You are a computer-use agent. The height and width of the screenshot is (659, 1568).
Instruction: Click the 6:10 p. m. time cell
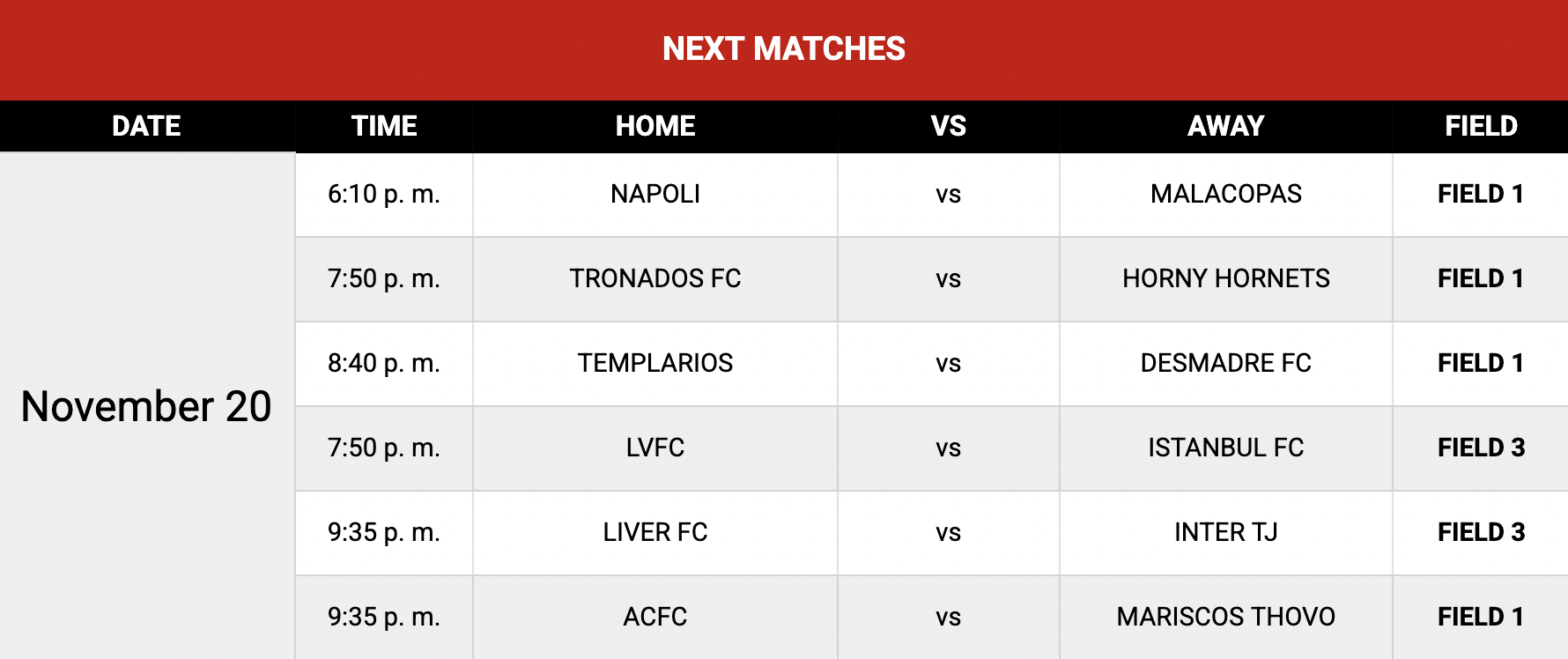[x=384, y=194]
